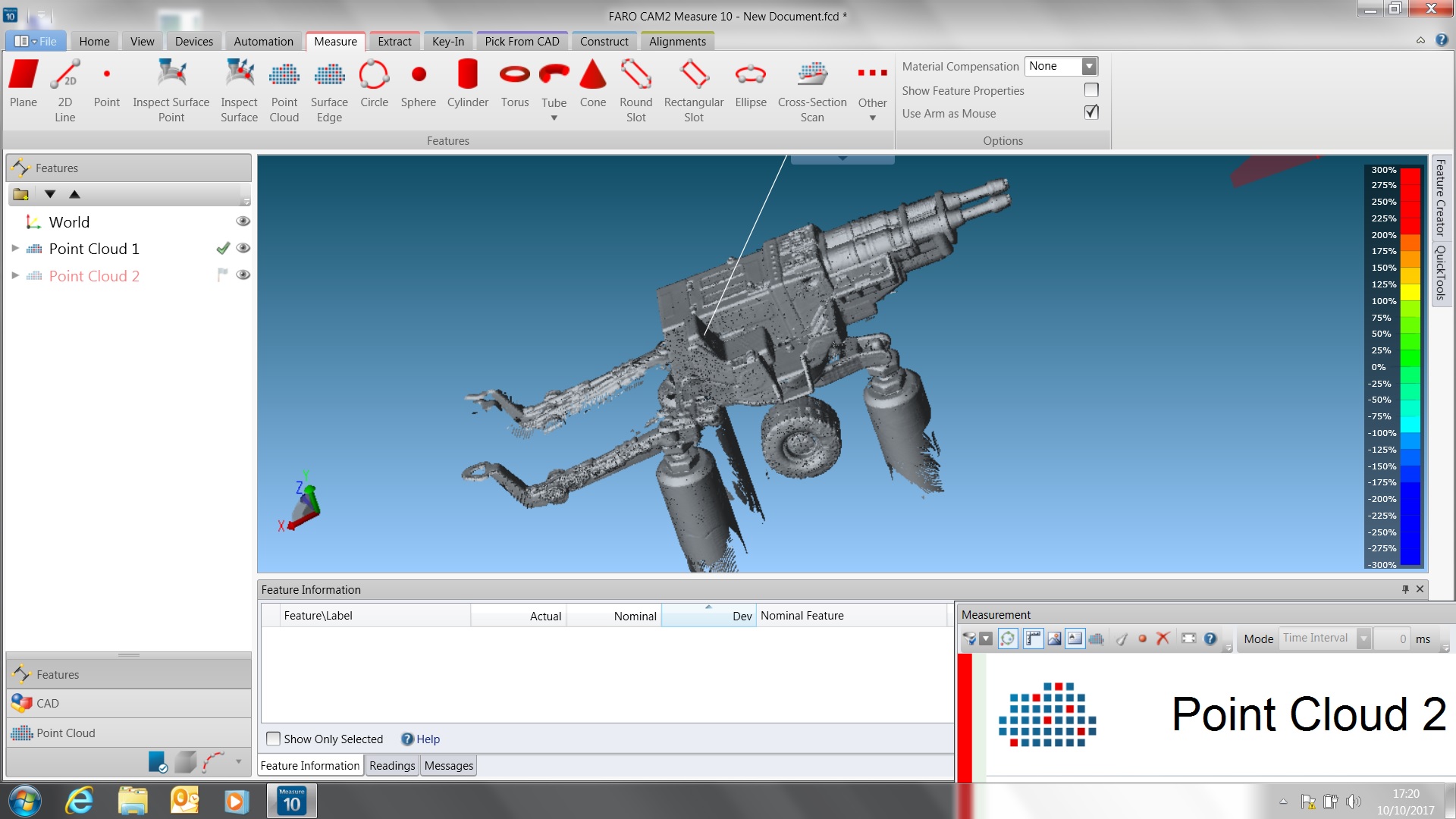1456x819 pixels.
Task: Move feature down with black down arrow
Action: point(50,194)
